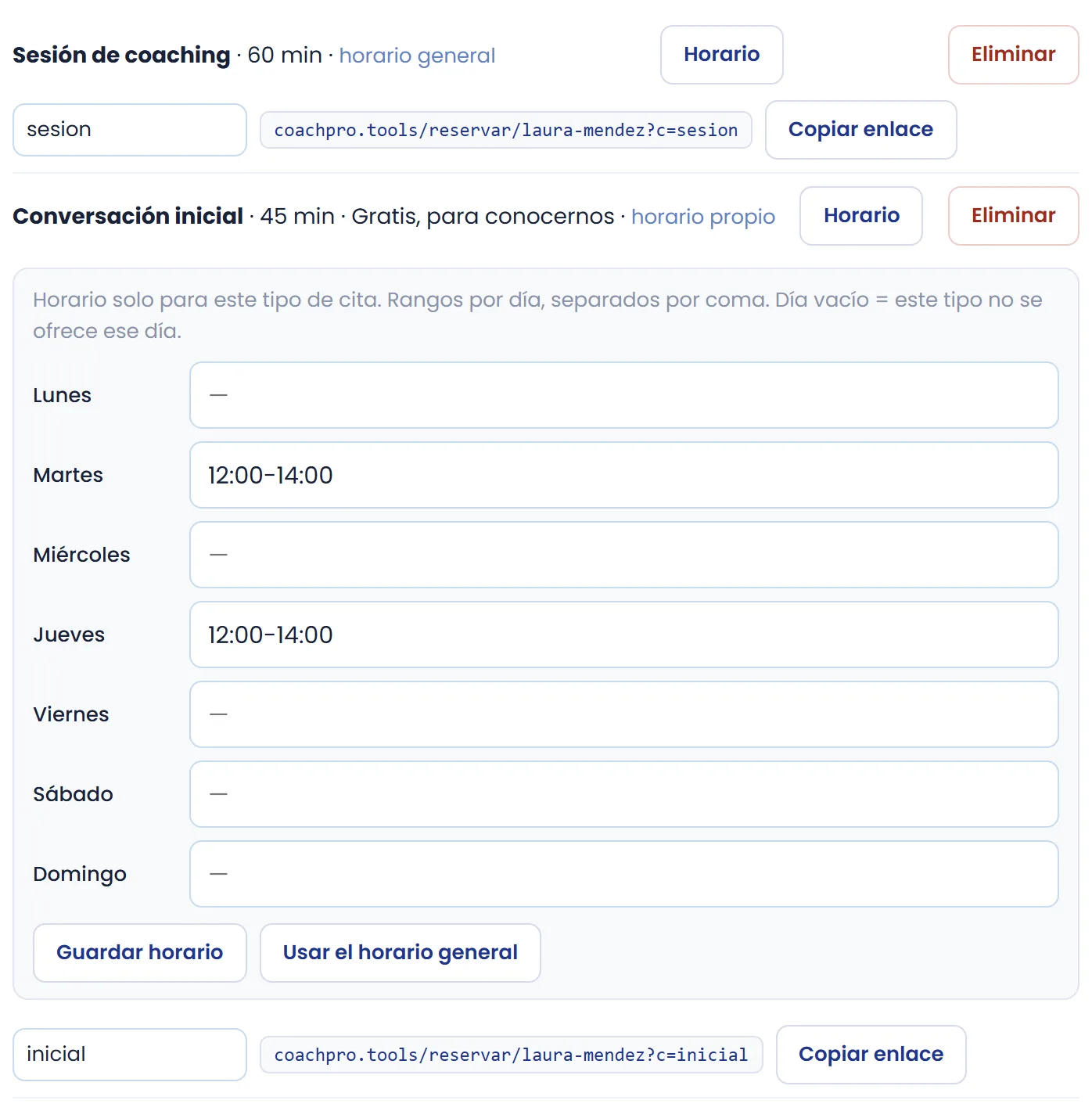Copy the sesion booking link
Image resolution: width=1092 pixels, height=1111 pixels.
tap(860, 130)
